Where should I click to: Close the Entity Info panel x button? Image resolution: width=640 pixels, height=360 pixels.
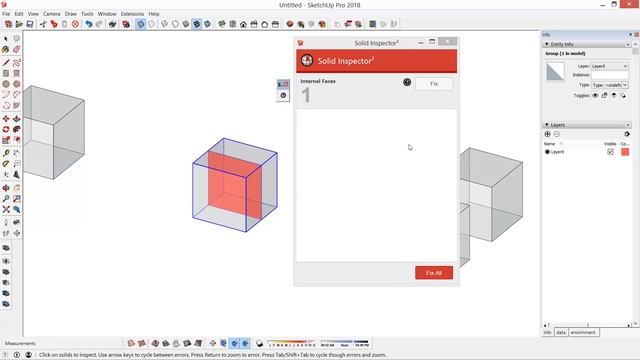(628, 44)
